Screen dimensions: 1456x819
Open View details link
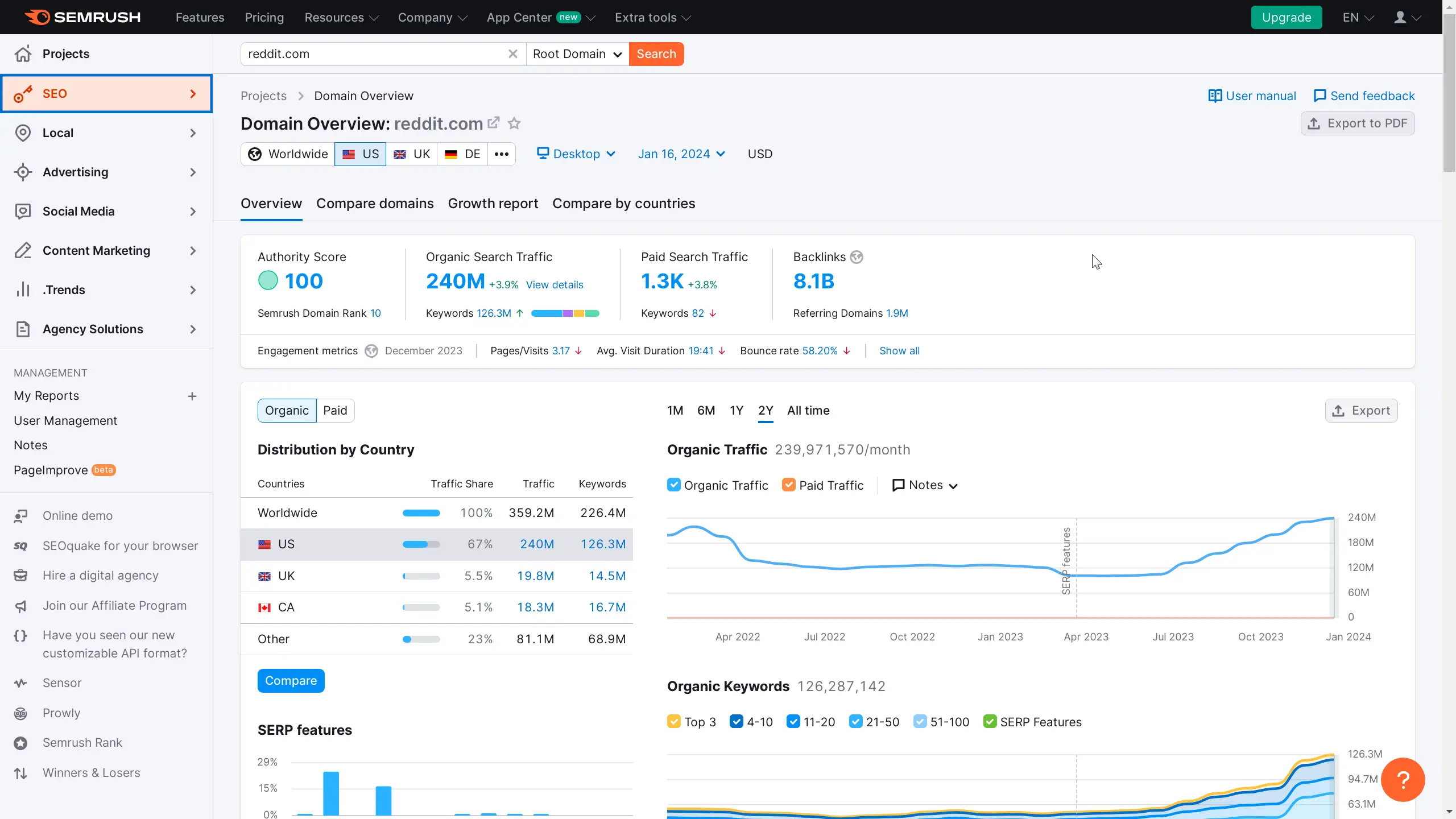click(555, 285)
